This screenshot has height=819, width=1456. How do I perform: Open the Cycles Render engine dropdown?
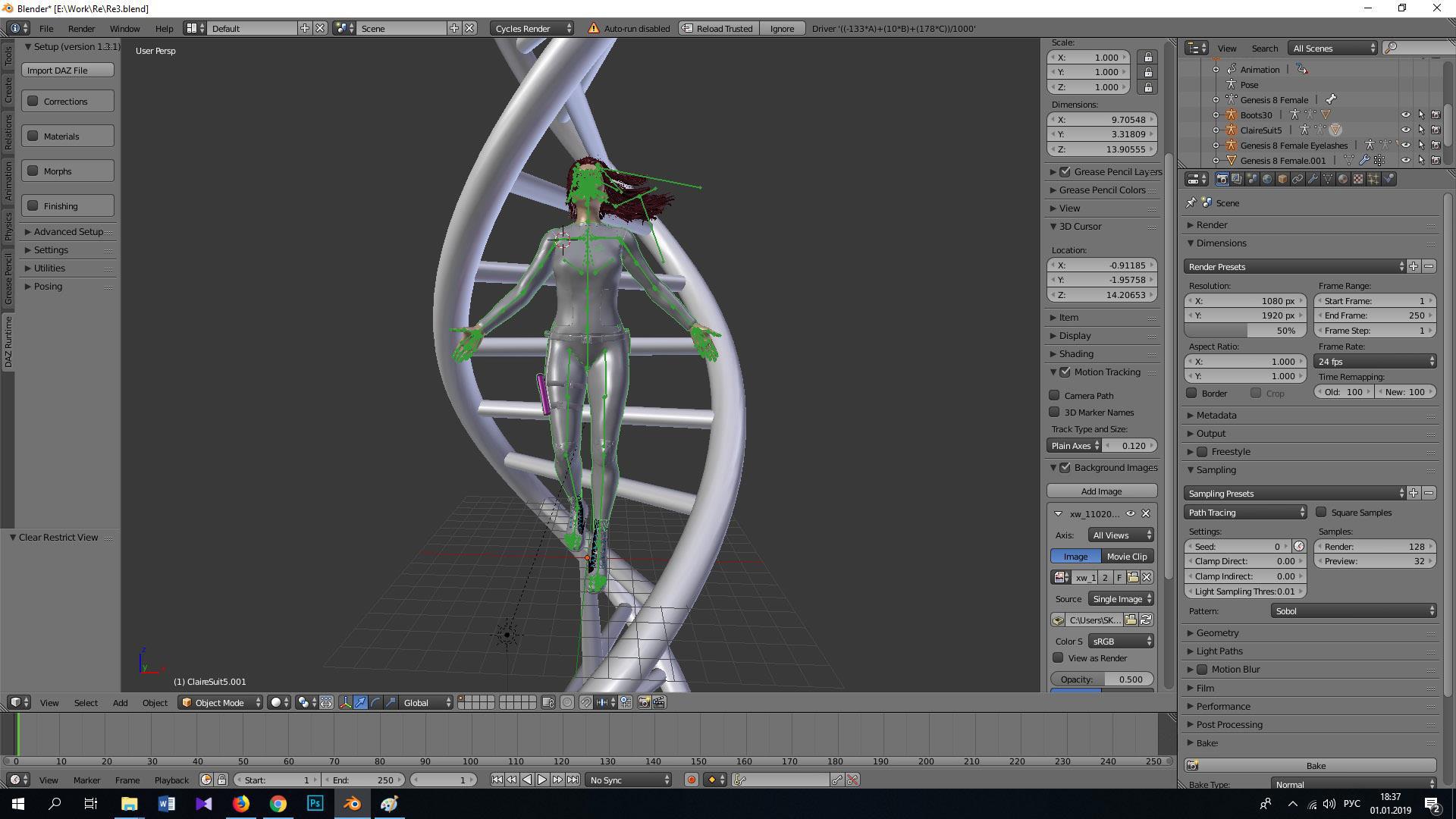[532, 28]
